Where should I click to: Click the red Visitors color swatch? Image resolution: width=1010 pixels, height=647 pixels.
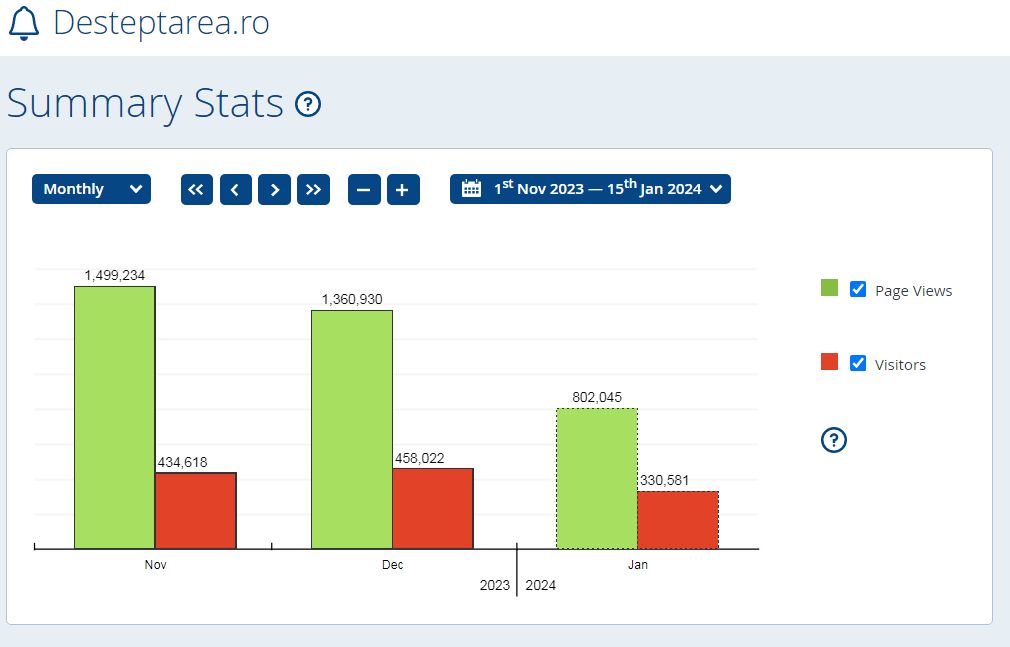click(829, 362)
